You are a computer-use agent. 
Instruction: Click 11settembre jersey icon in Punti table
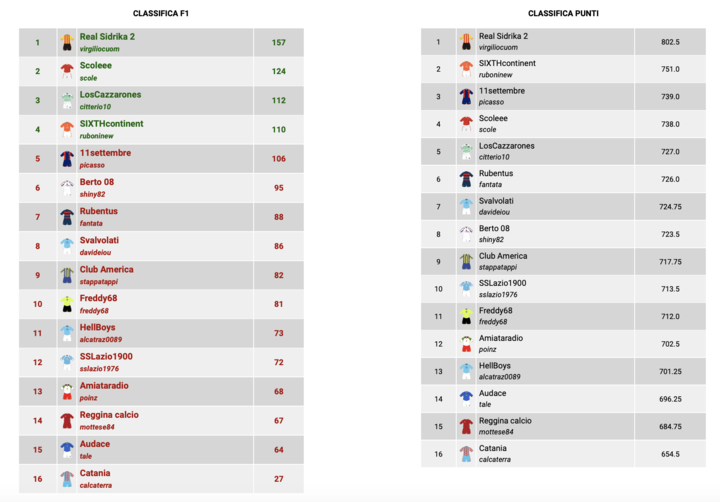[466, 96]
